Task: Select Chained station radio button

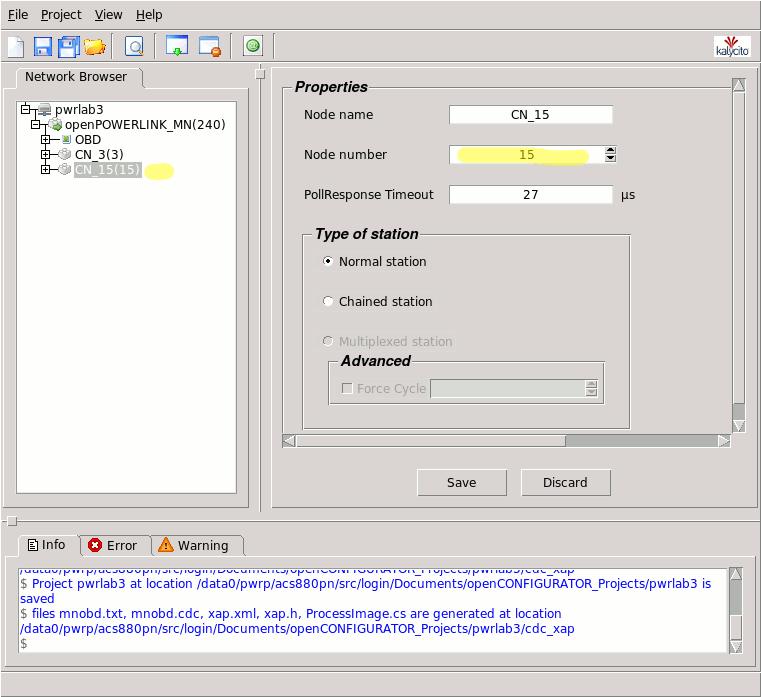Action: (x=328, y=301)
